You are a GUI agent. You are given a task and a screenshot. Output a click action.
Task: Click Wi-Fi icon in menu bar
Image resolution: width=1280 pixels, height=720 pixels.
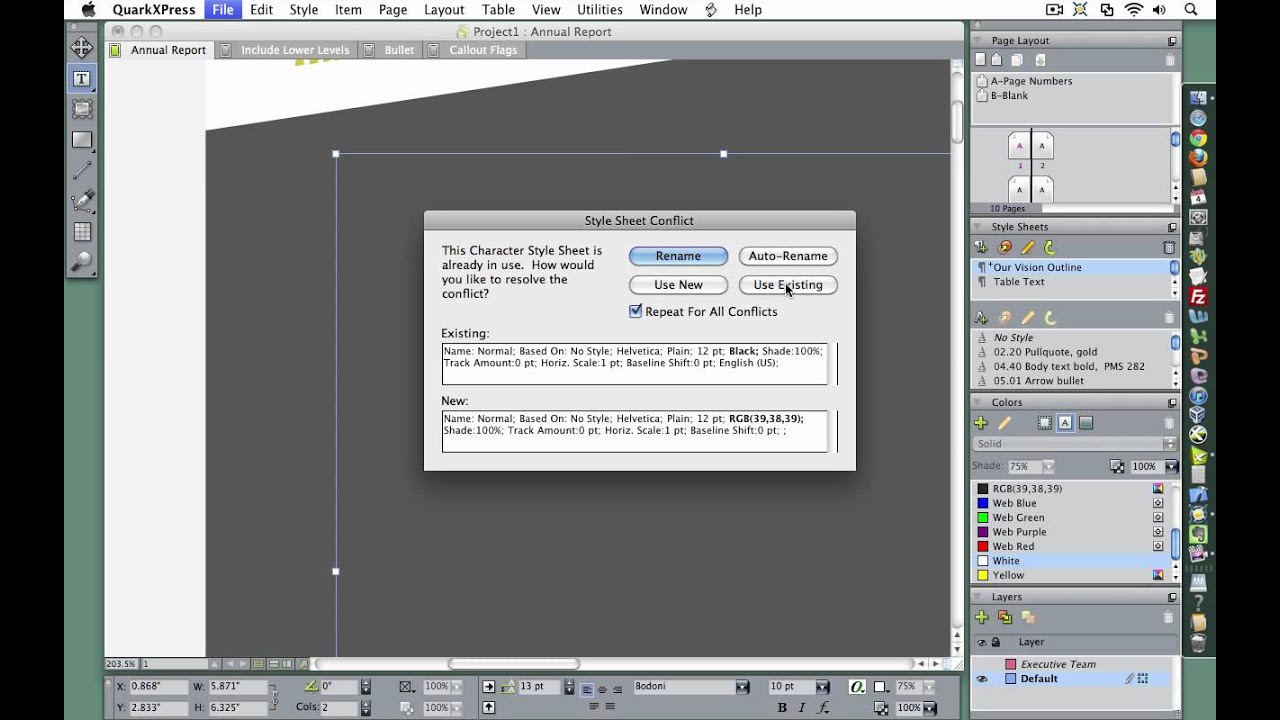coord(1133,9)
